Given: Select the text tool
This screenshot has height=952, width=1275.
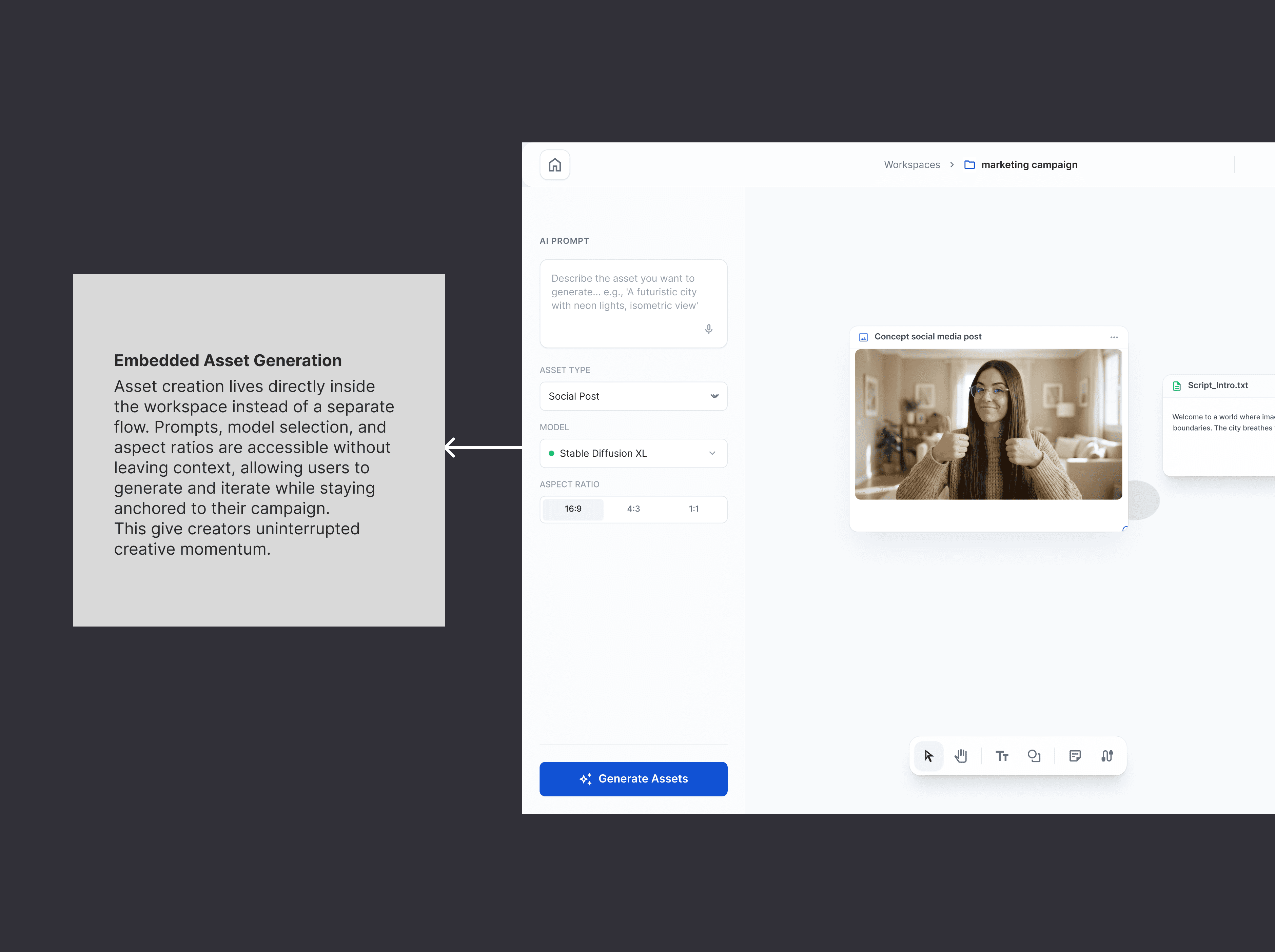Looking at the screenshot, I should [1002, 755].
